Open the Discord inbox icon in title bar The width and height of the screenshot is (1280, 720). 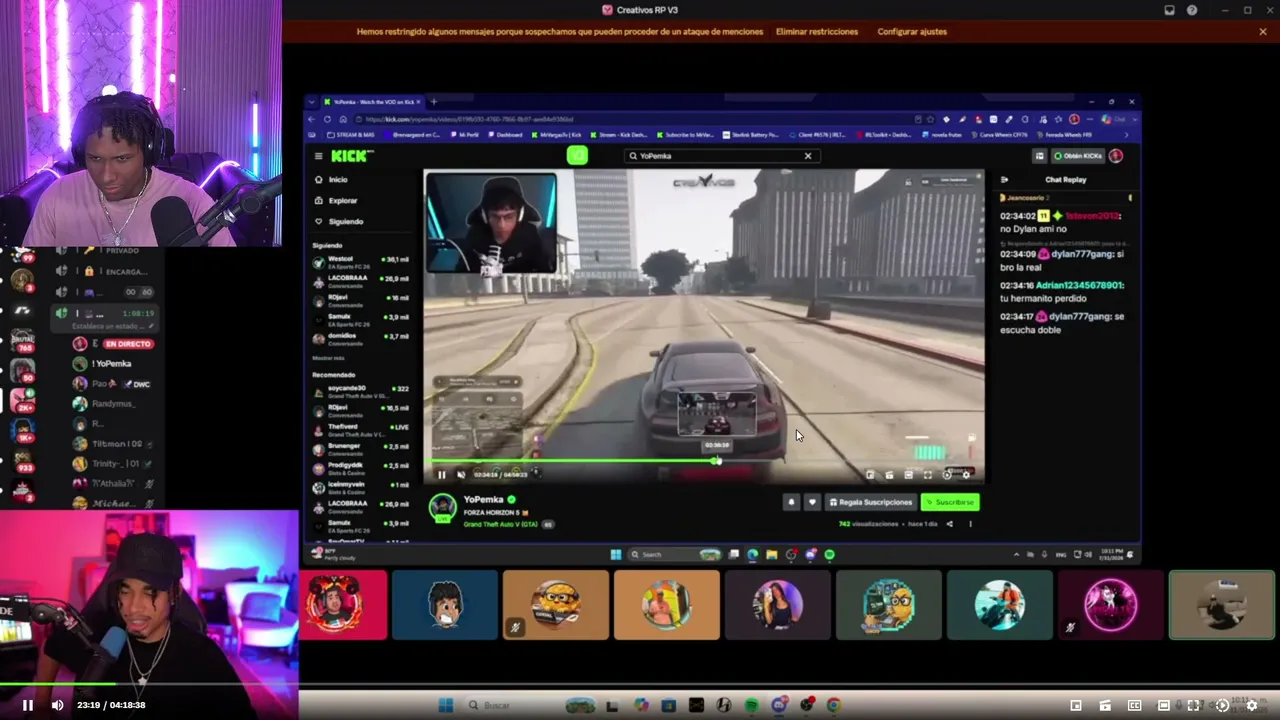[1169, 10]
